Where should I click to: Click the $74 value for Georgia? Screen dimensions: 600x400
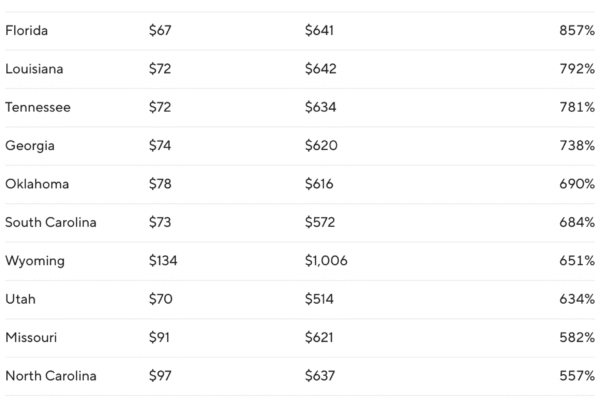point(160,146)
